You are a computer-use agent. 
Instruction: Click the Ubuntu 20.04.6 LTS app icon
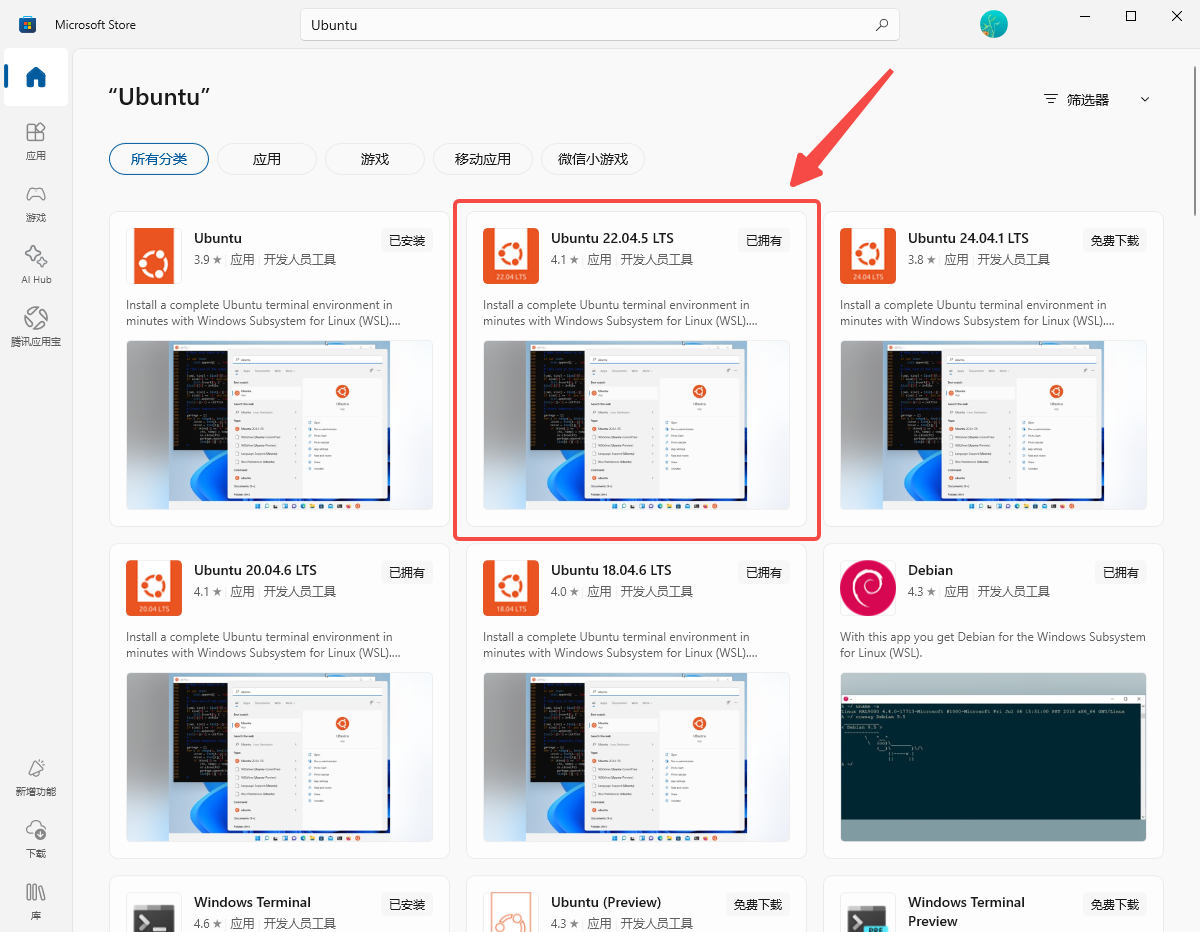tap(154, 588)
